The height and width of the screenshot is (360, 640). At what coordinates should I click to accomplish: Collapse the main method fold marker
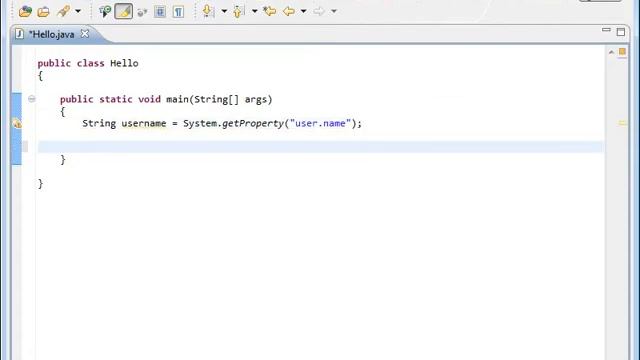[31, 99]
